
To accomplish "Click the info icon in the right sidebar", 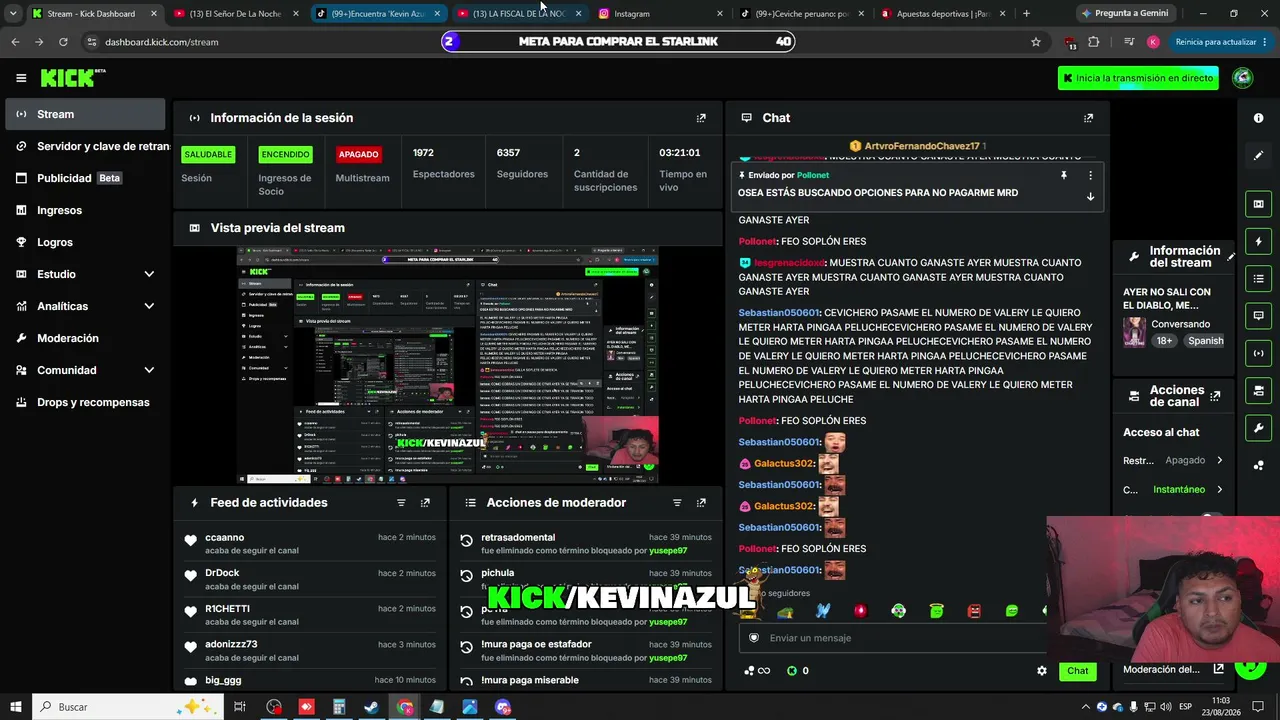I will (x=1258, y=118).
